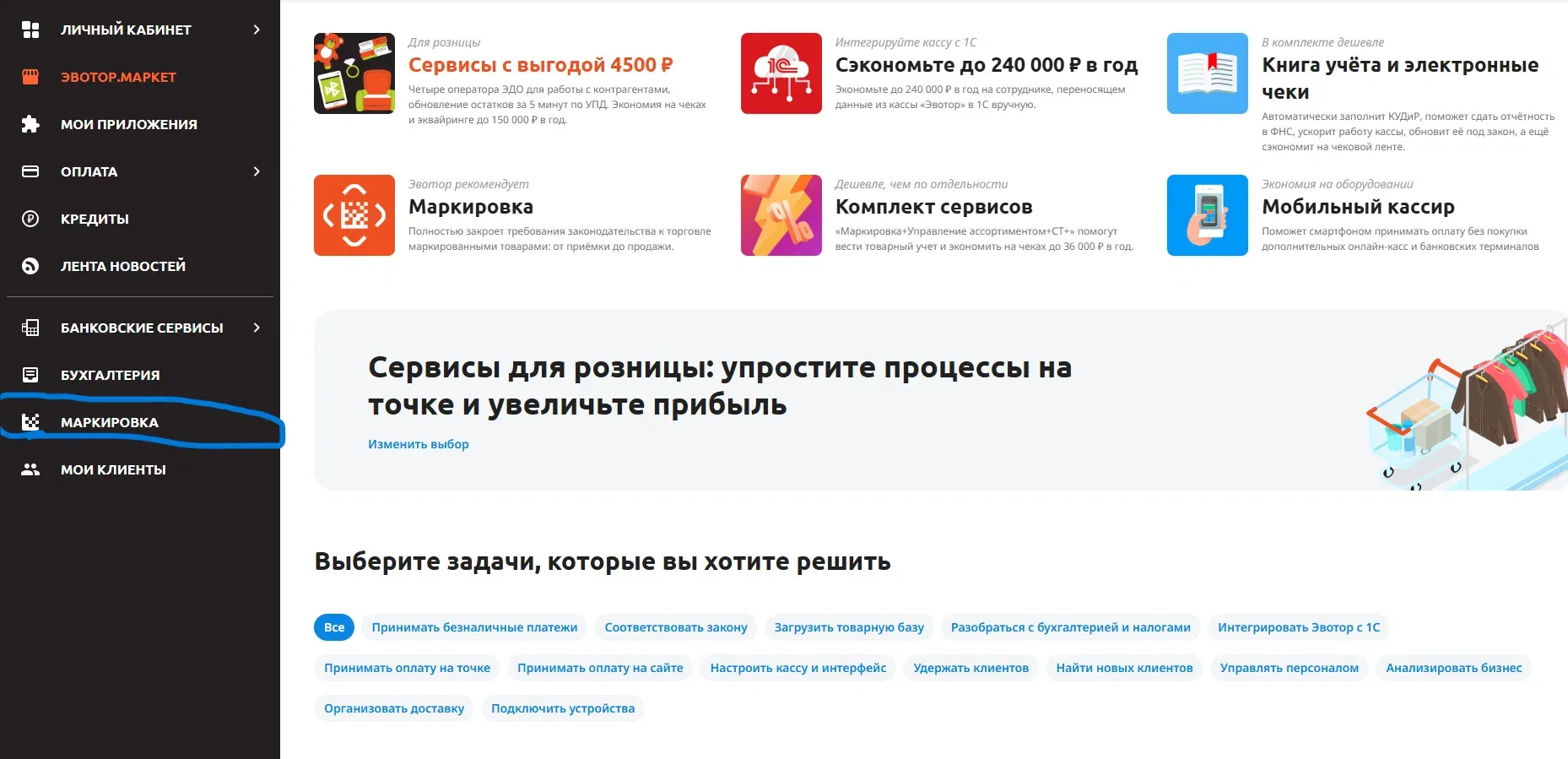Click the Маркировка QR sidebar icon

pos(30,422)
